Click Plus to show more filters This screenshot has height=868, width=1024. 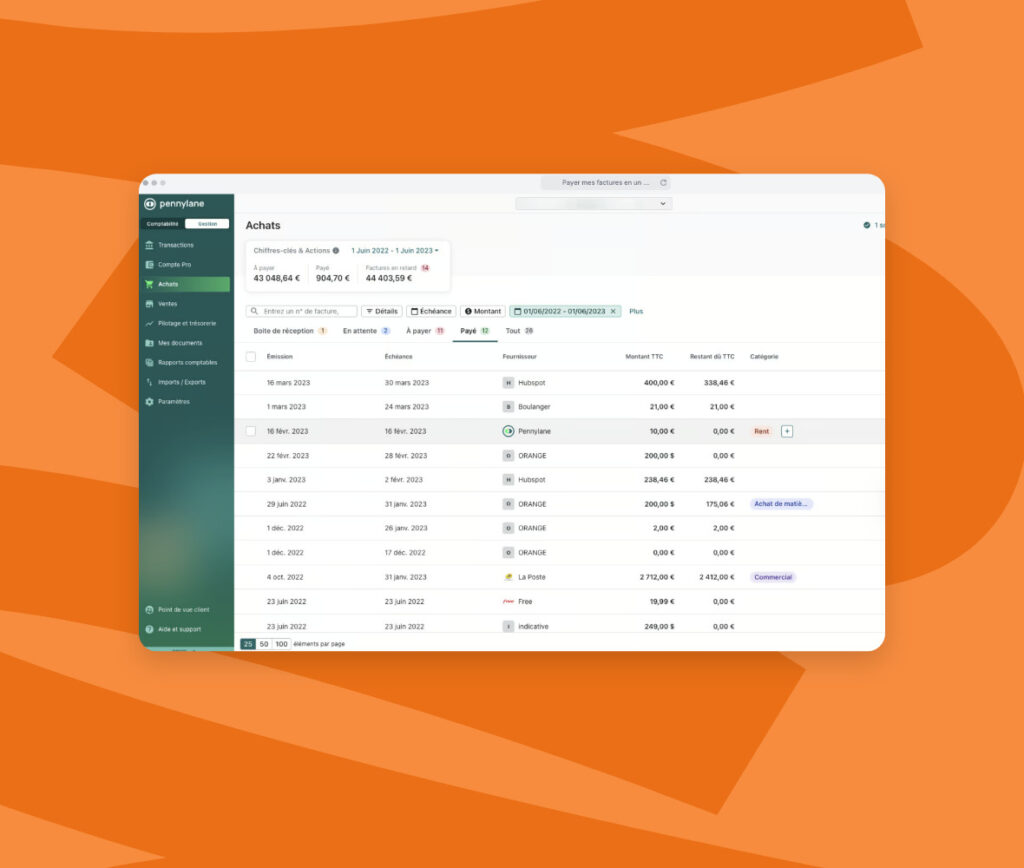[x=636, y=311]
